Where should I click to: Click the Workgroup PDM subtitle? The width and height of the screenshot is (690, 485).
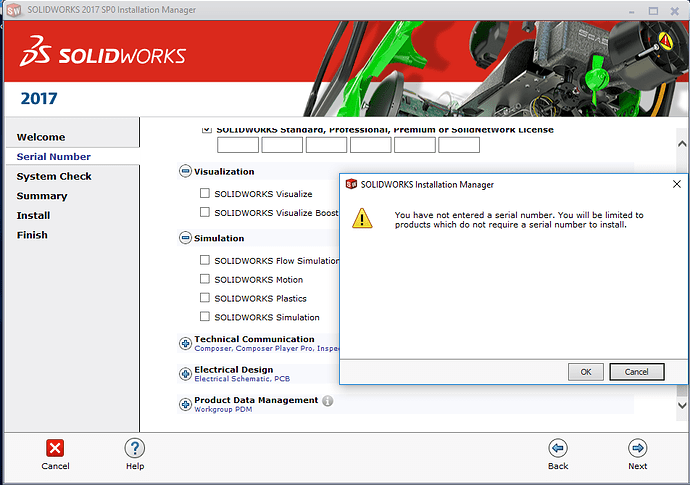coord(223,409)
